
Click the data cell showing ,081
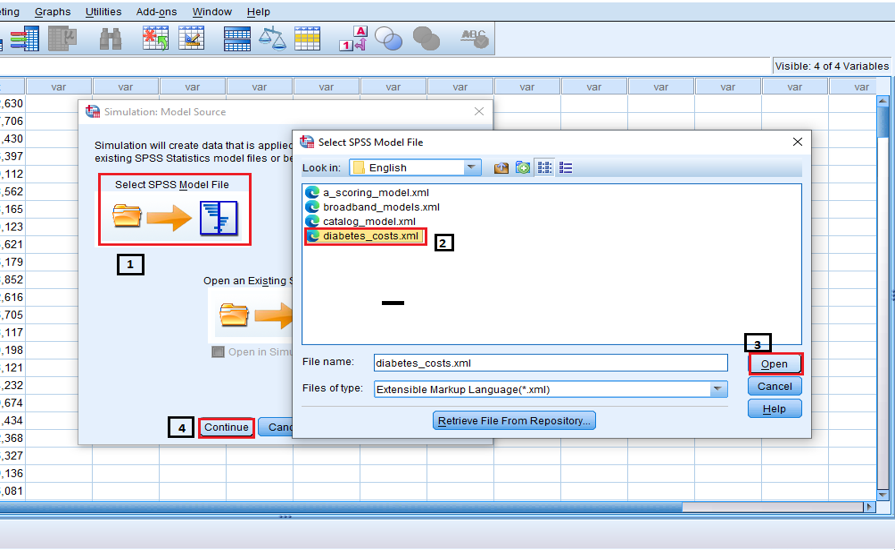pyautogui.click(x=13, y=491)
